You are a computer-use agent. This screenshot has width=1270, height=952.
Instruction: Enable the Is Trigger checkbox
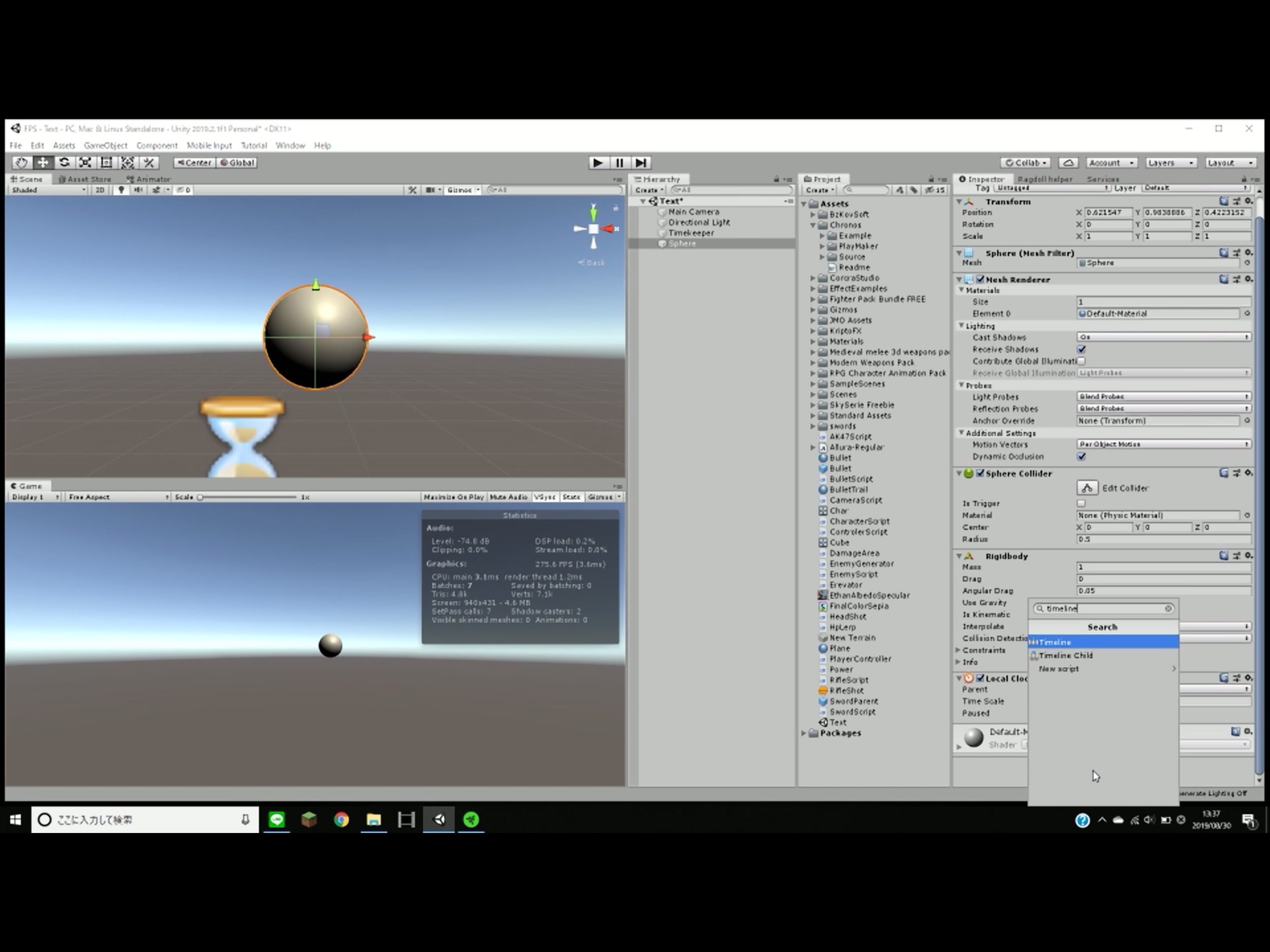[x=1081, y=503]
